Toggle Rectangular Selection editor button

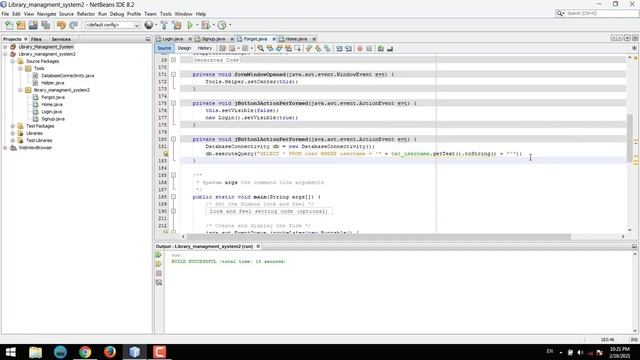[298, 49]
